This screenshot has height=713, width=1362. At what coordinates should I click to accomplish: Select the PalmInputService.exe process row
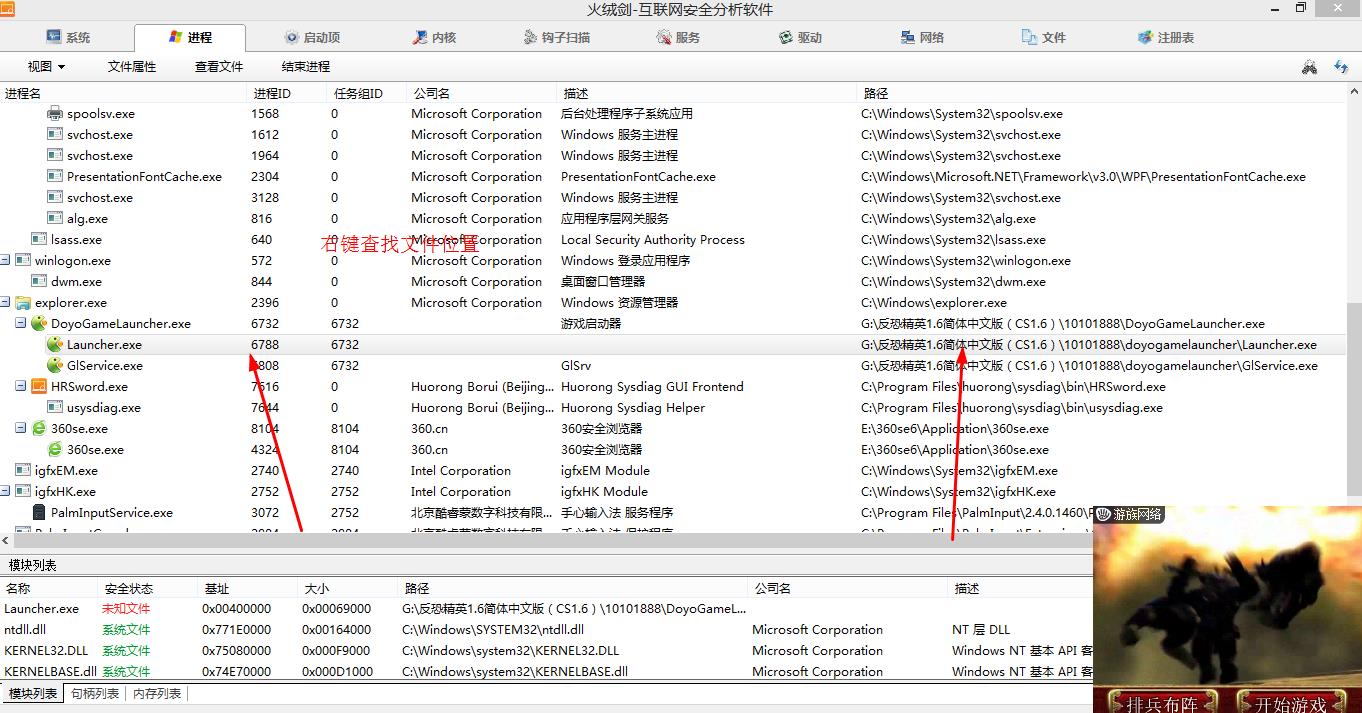(x=546, y=513)
